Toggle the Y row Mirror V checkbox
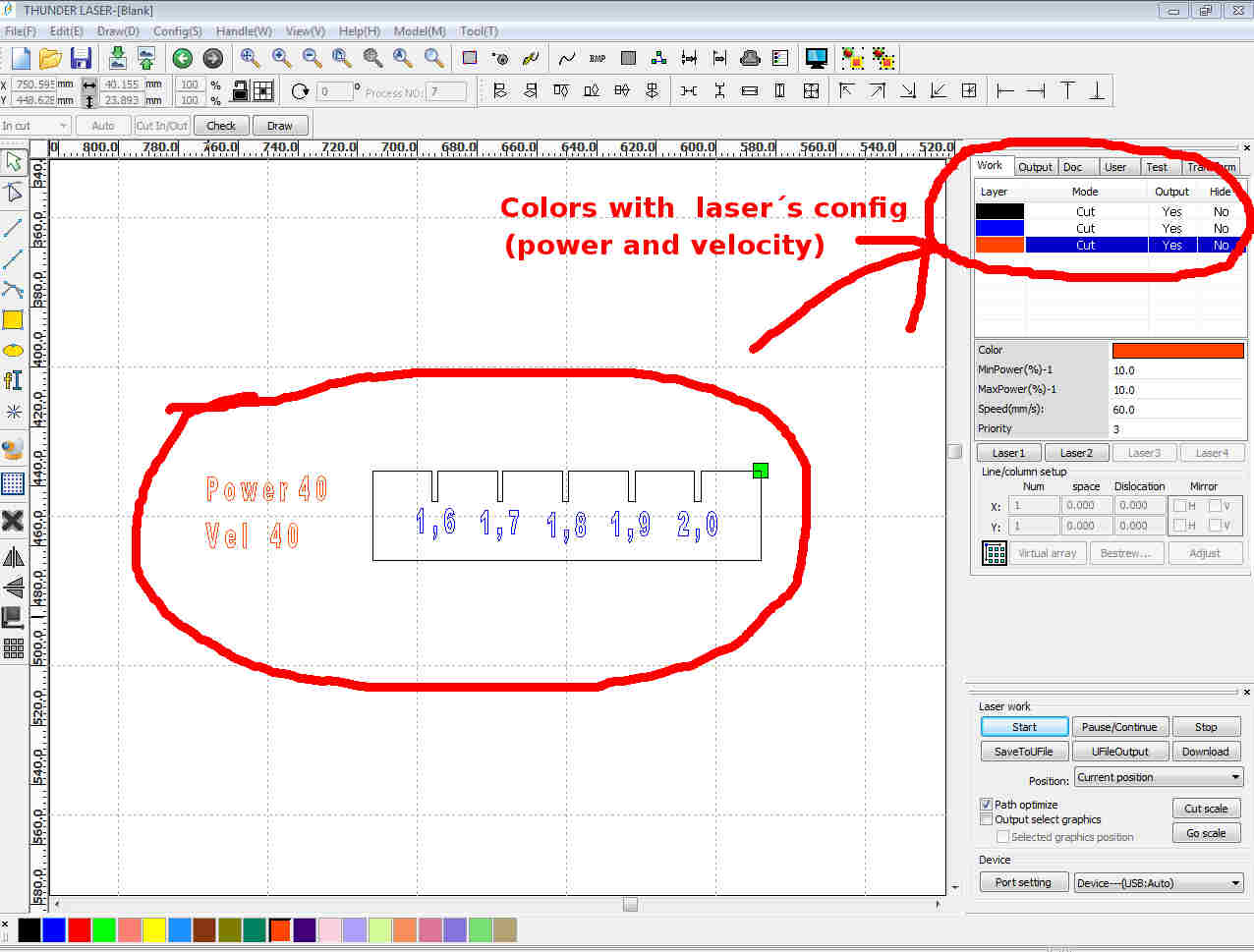Screen dimensions: 1254x952 [x=1215, y=525]
